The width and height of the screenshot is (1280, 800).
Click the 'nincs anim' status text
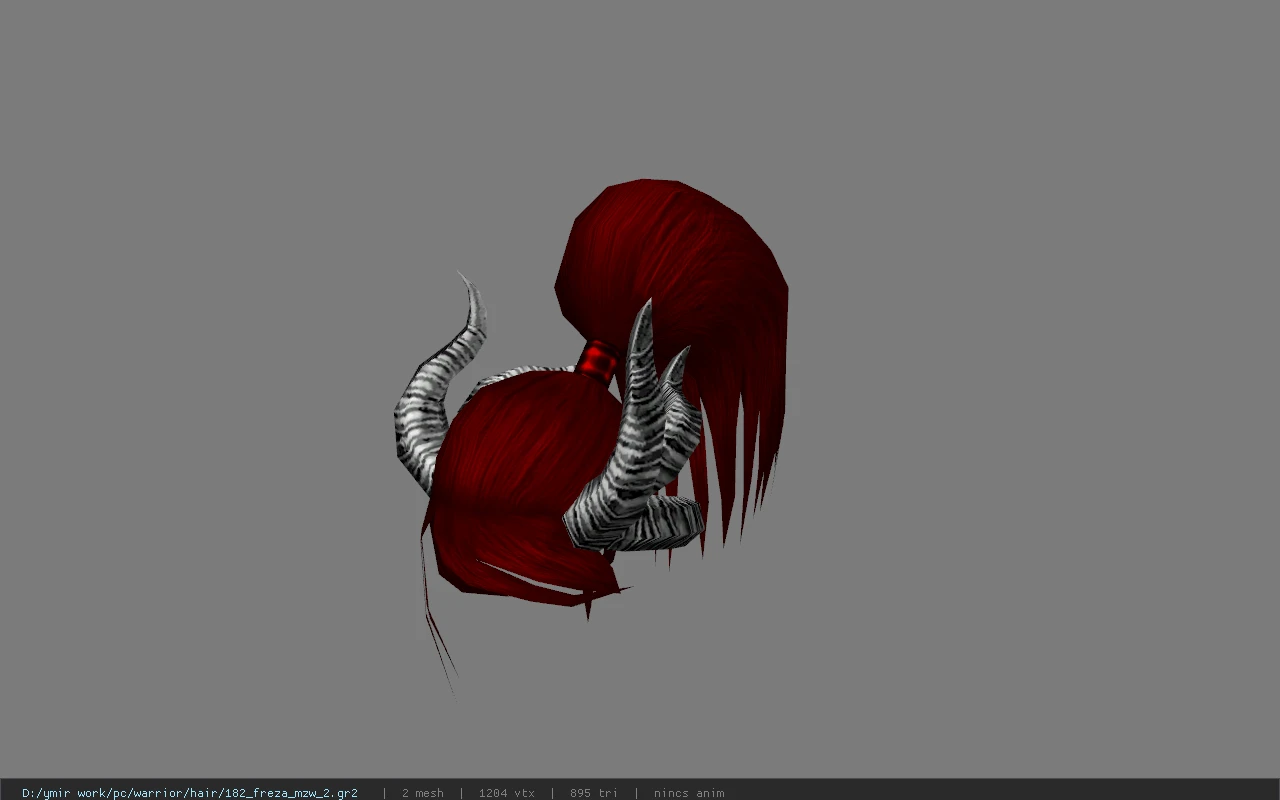tap(689, 793)
